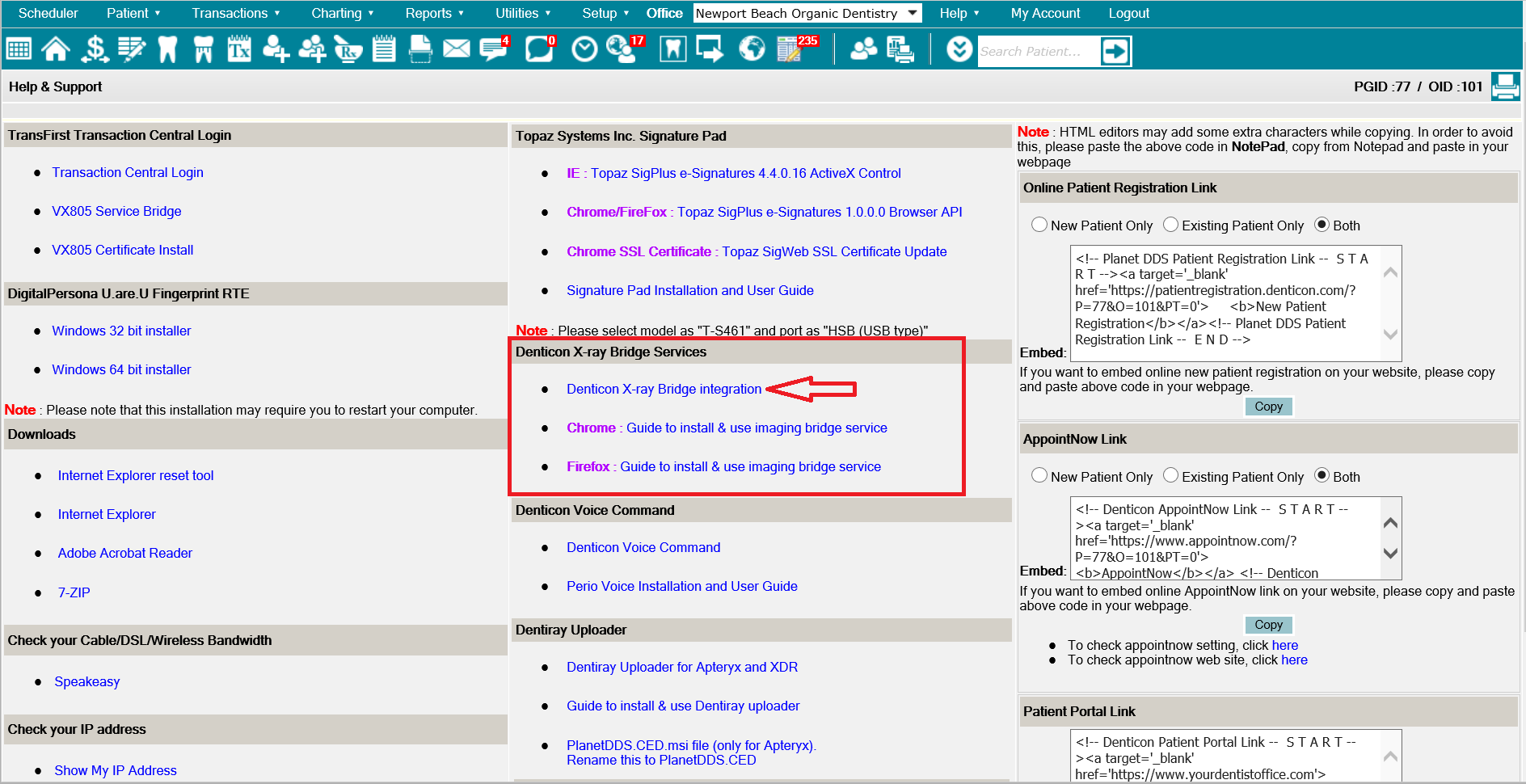The image size is (1526, 784).
Task: Click Logout in the top menu
Action: pyautogui.click(x=1128, y=13)
